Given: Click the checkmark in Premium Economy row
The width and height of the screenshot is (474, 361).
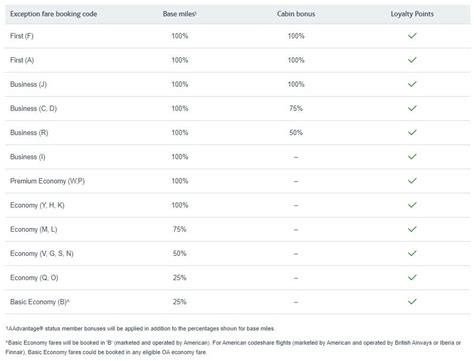Looking at the screenshot, I should point(412,181).
